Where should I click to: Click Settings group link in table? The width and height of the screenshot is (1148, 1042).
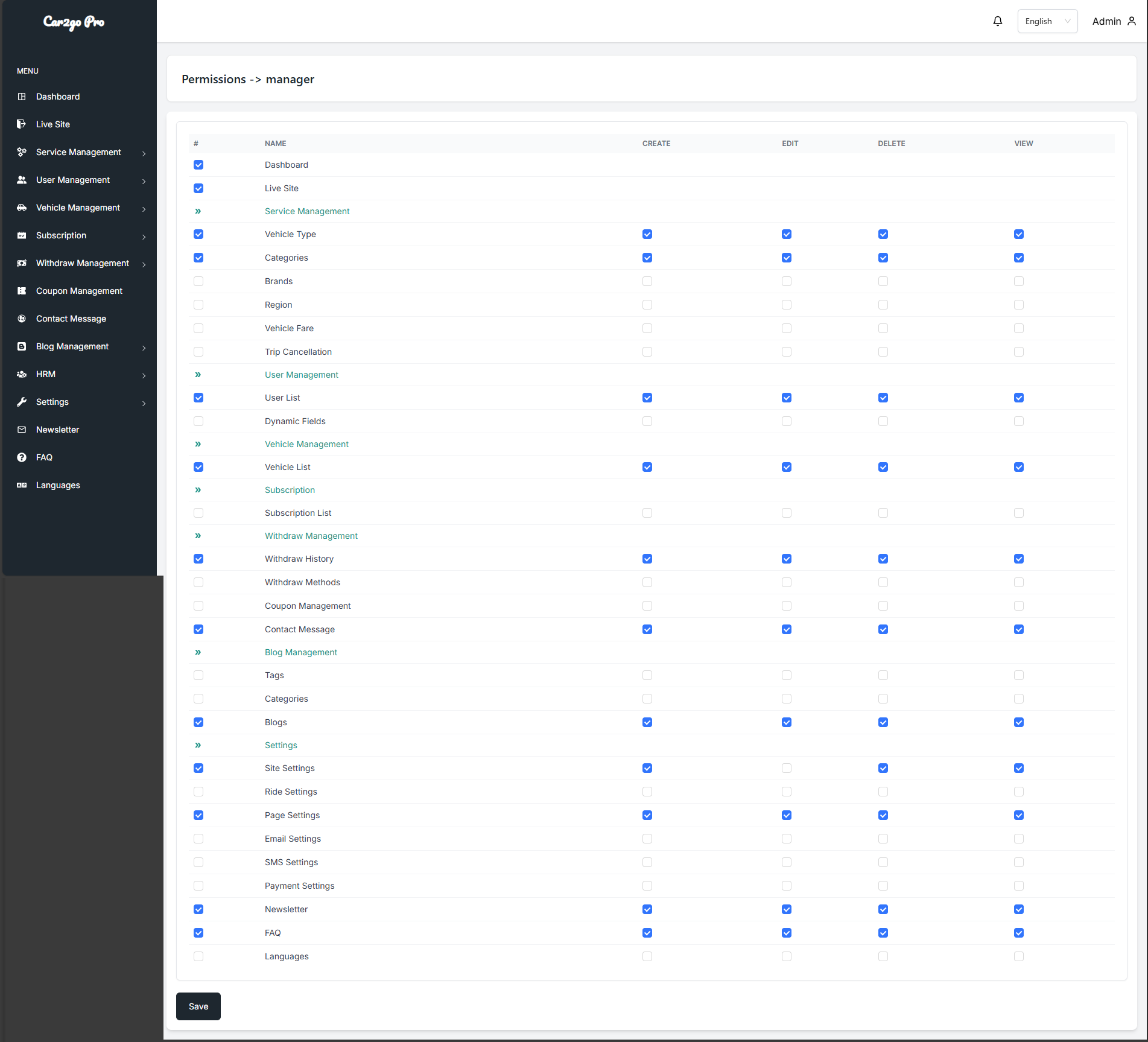(281, 745)
